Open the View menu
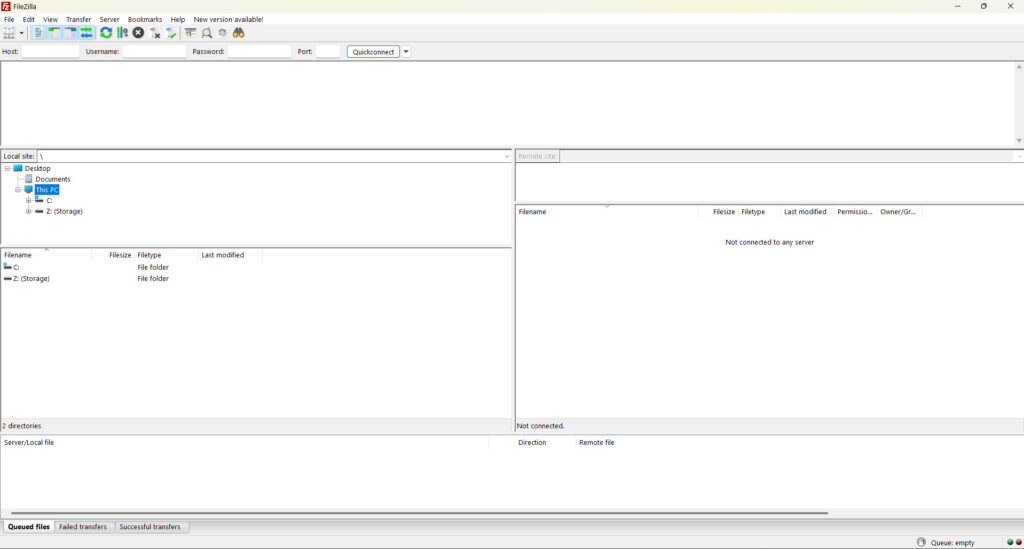The height and width of the screenshot is (549, 1024). [50, 20]
